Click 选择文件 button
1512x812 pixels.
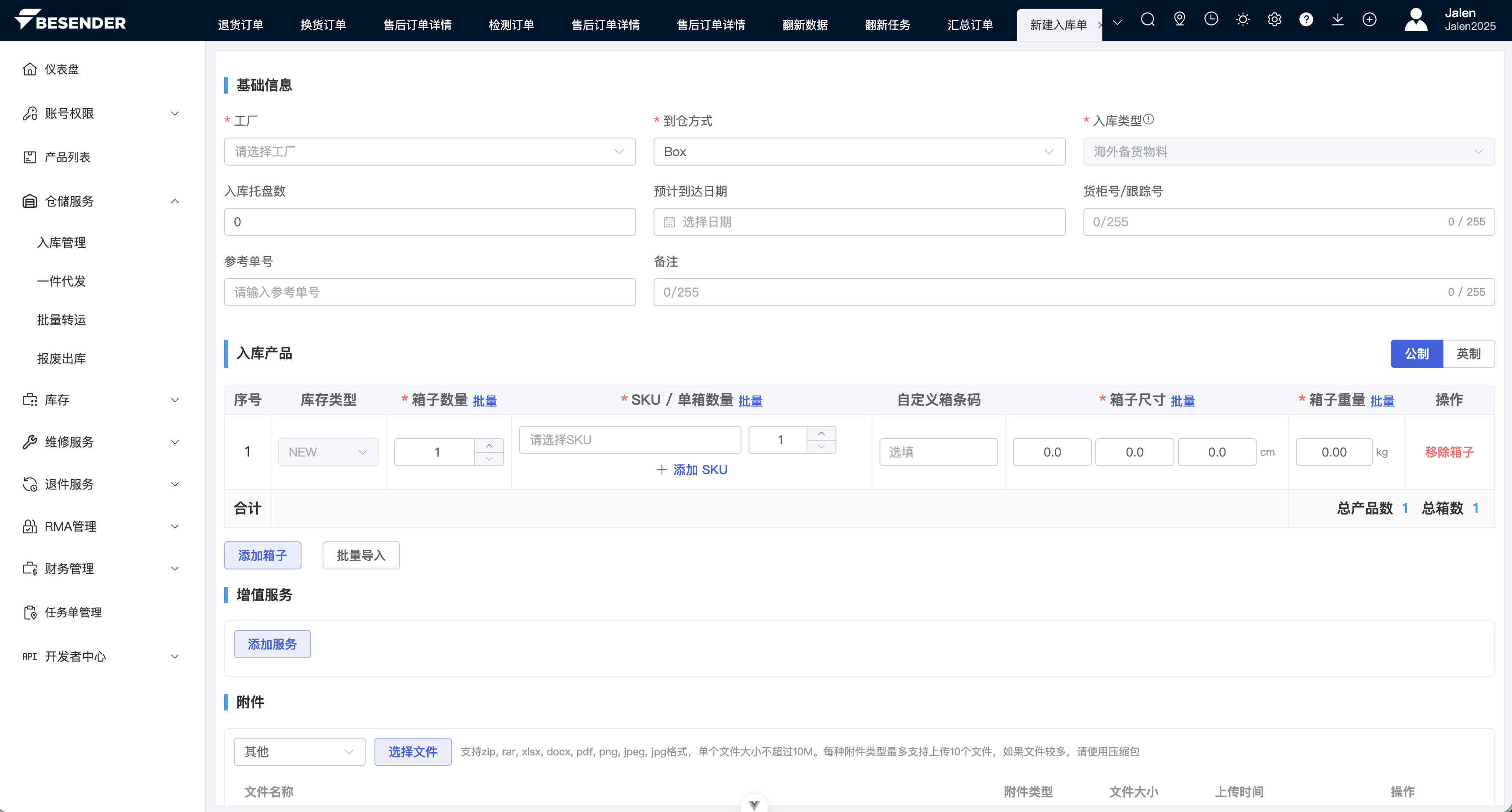pos(413,751)
